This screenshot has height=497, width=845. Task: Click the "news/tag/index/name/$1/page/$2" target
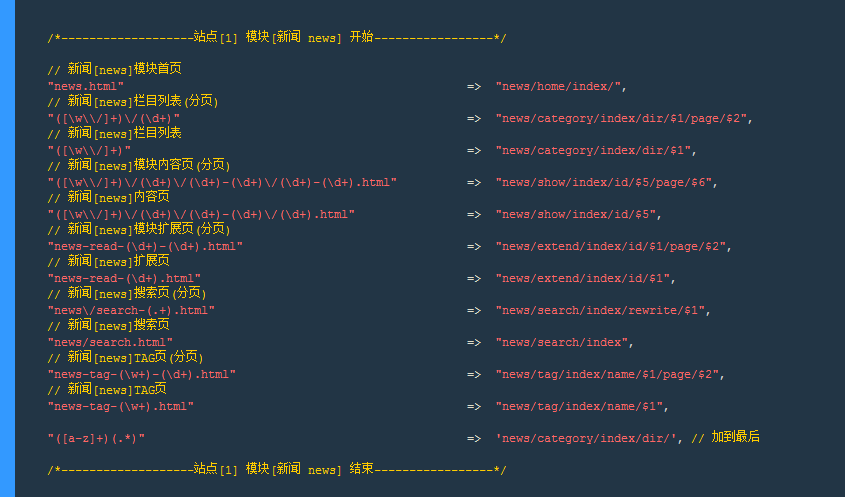(x=608, y=375)
